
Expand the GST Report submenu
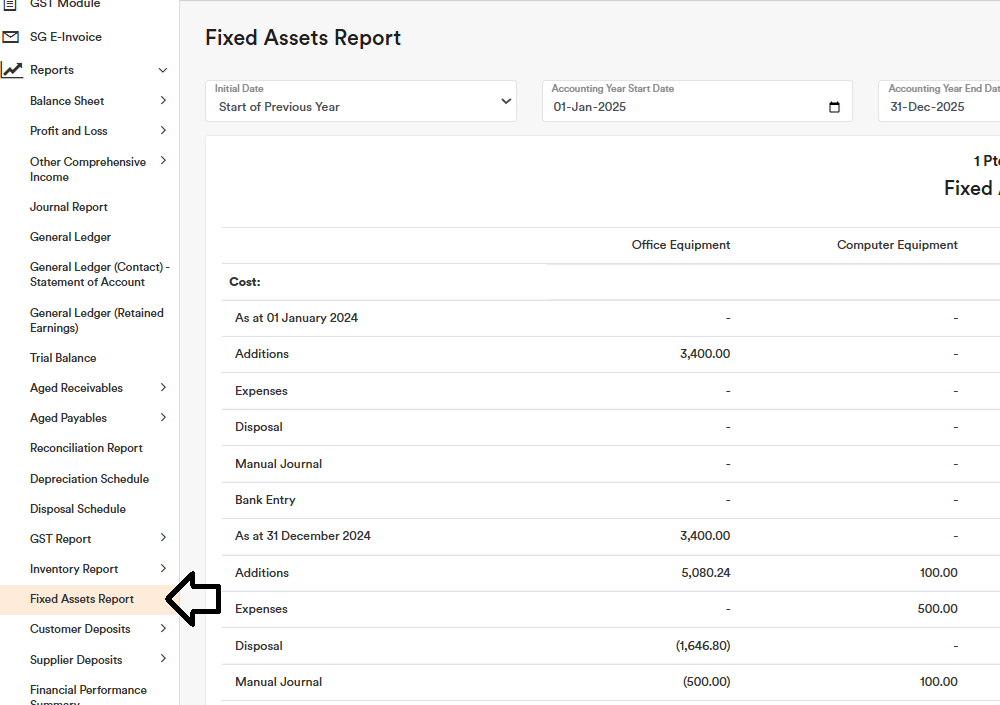click(x=163, y=539)
